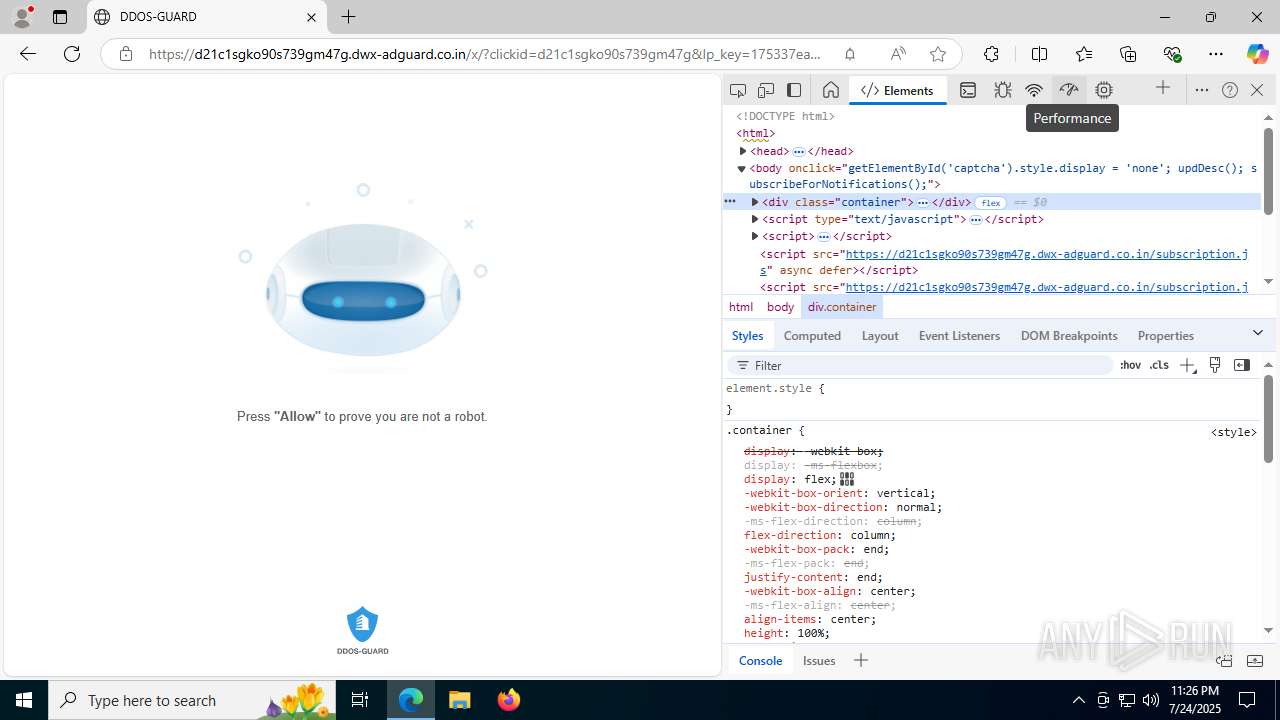Go back to previous page
The image size is (1280, 720).
pyautogui.click(x=28, y=54)
